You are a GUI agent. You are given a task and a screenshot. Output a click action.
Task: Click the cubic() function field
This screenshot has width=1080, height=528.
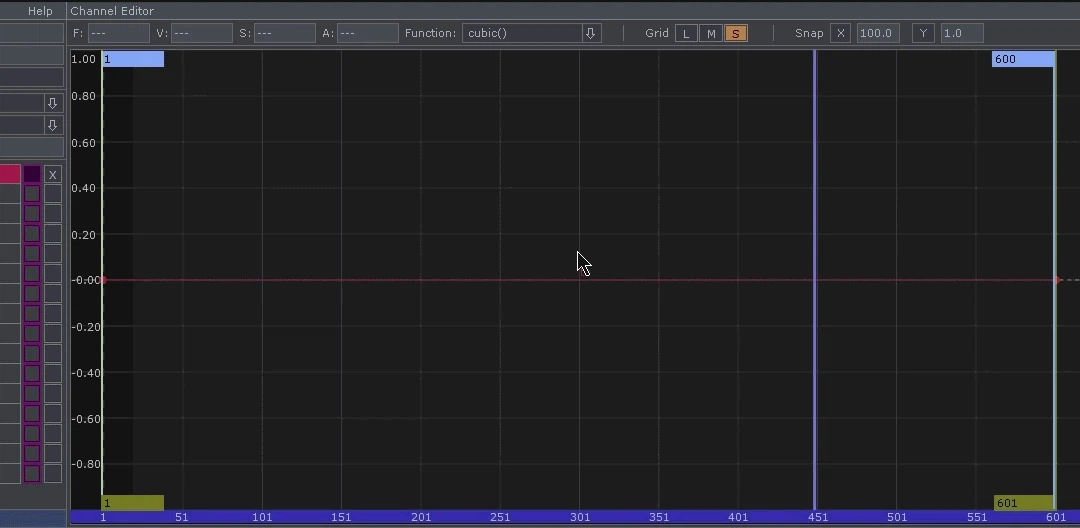(x=522, y=33)
